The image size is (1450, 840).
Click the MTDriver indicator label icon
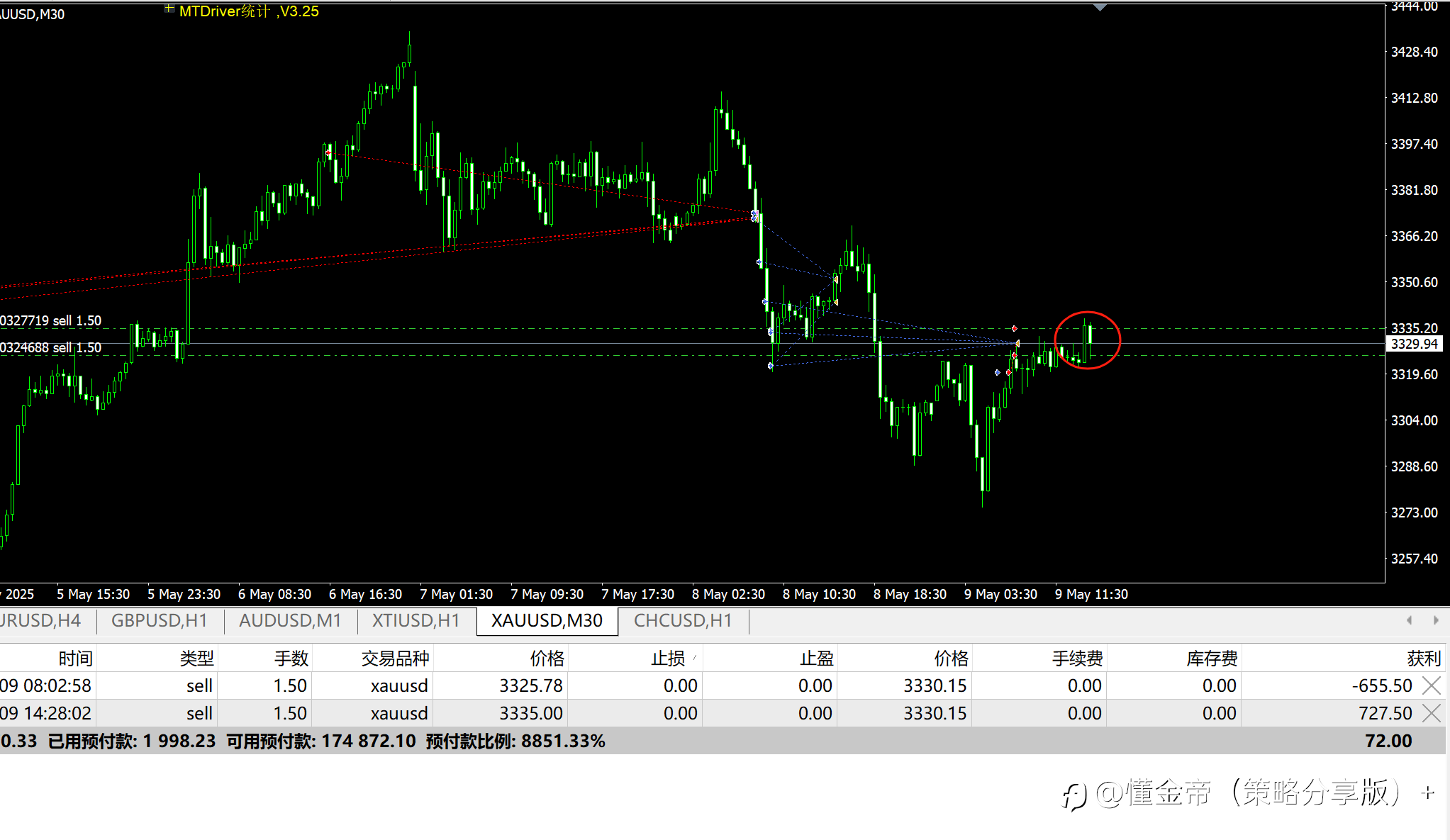[x=169, y=9]
